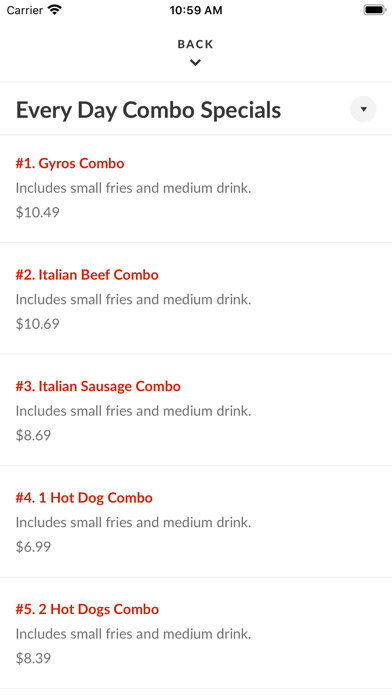The image size is (392, 696).
Task: Tap the description under 2 Hot Dogs Combo
Action: click(x=134, y=634)
